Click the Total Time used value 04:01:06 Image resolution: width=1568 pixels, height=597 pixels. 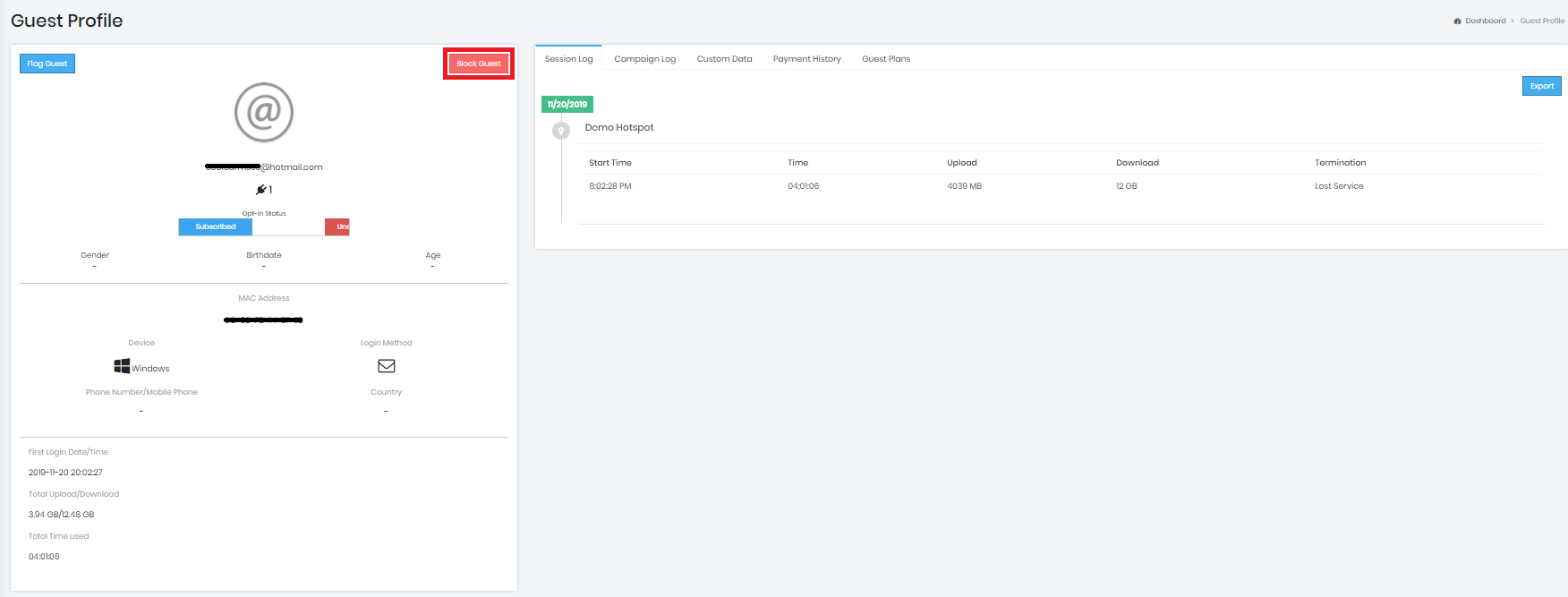pos(44,557)
